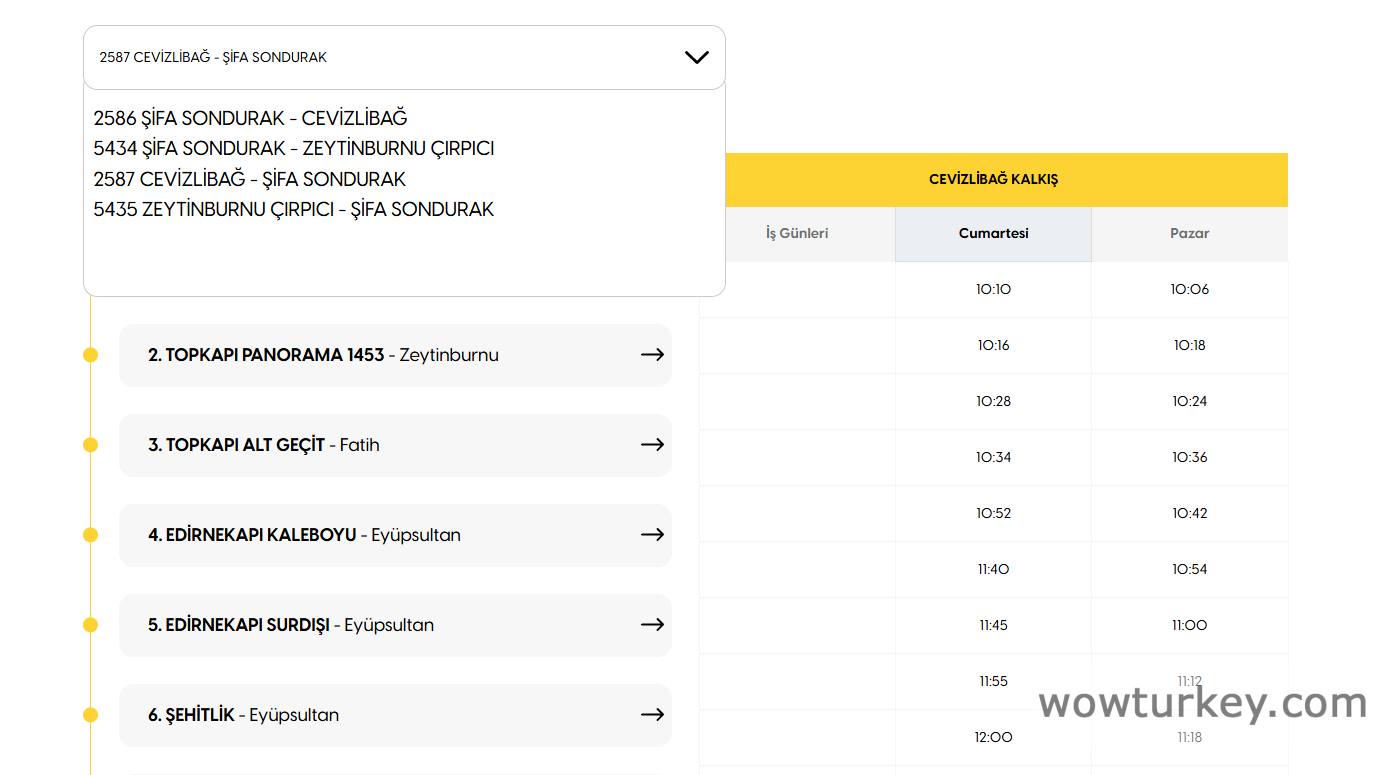Pick 5435 Zeytinburnu Çırpıcı - Şifa Sondurak
This screenshot has height=775, width=1396.
pos(293,210)
